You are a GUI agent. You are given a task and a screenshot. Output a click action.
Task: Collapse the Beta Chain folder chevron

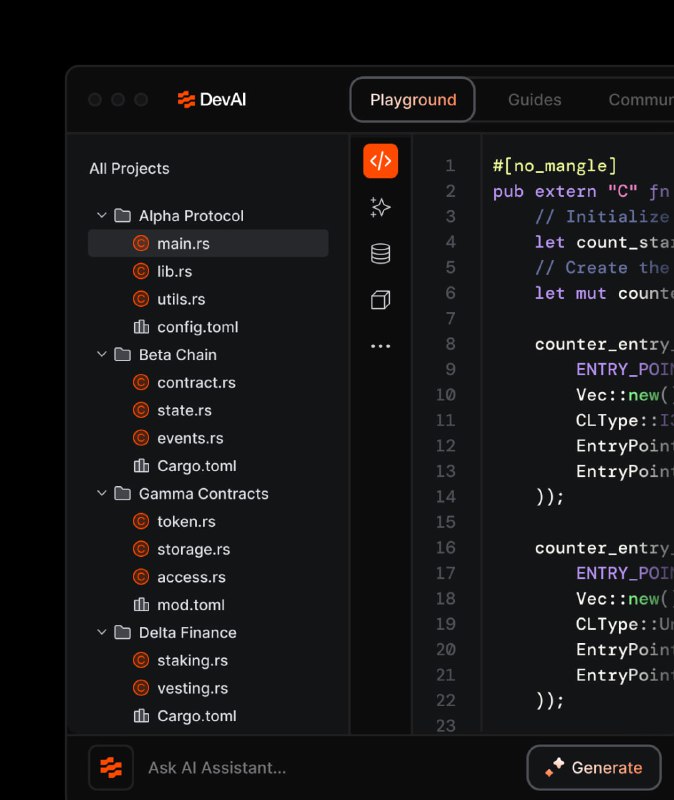point(102,354)
